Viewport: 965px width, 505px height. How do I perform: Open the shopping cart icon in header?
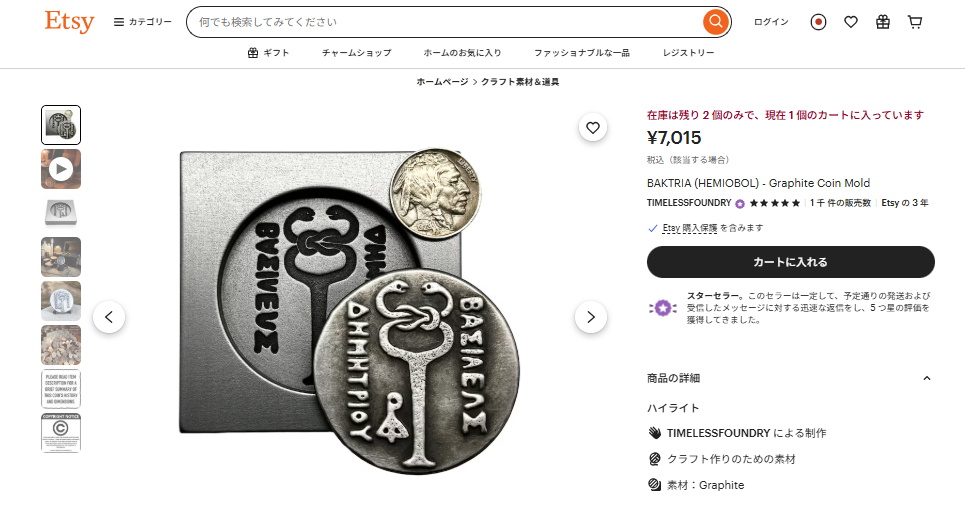[915, 22]
